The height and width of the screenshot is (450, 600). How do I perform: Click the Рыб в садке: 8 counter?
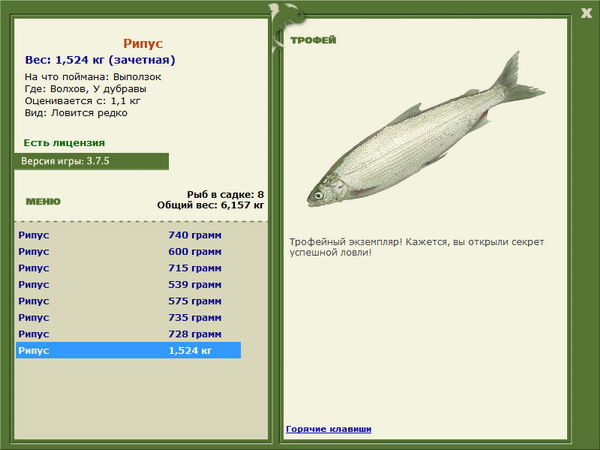pos(225,194)
